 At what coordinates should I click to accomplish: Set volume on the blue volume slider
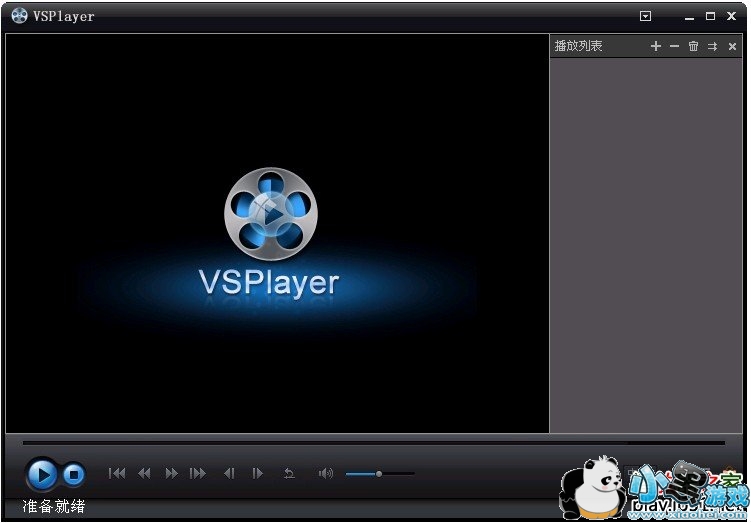click(380, 474)
